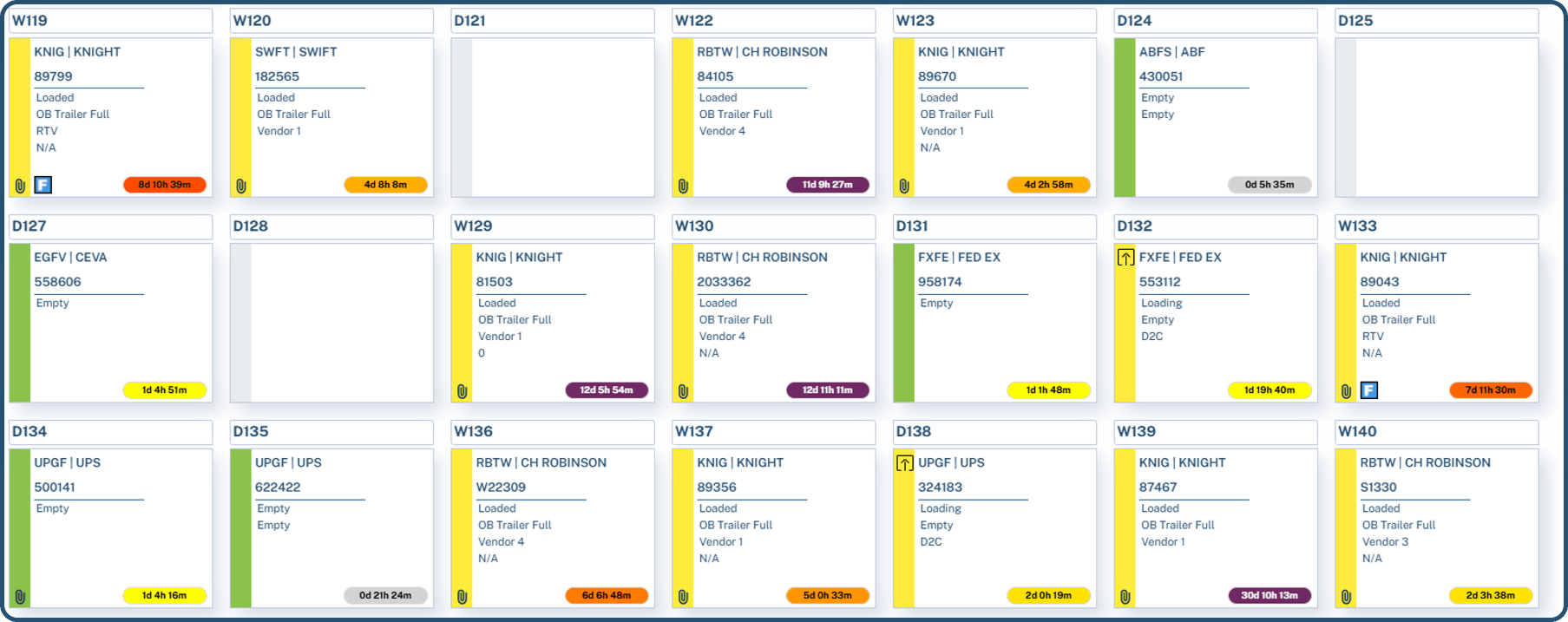Select the empty D121 dock slot
This screenshot has width=1568, height=622.
(553, 117)
